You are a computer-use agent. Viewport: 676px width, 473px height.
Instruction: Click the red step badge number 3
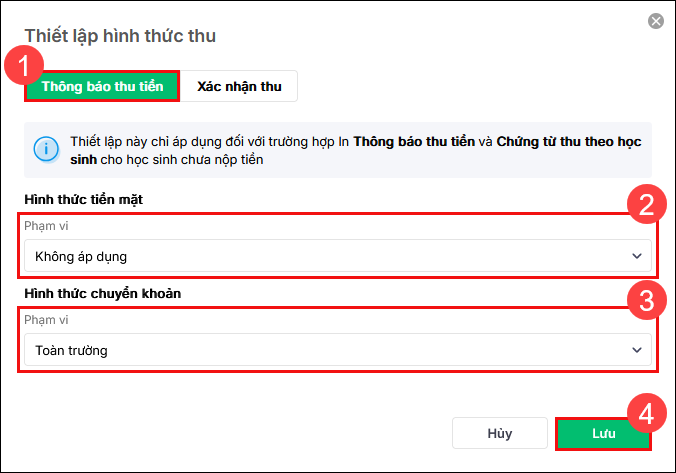click(646, 301)
